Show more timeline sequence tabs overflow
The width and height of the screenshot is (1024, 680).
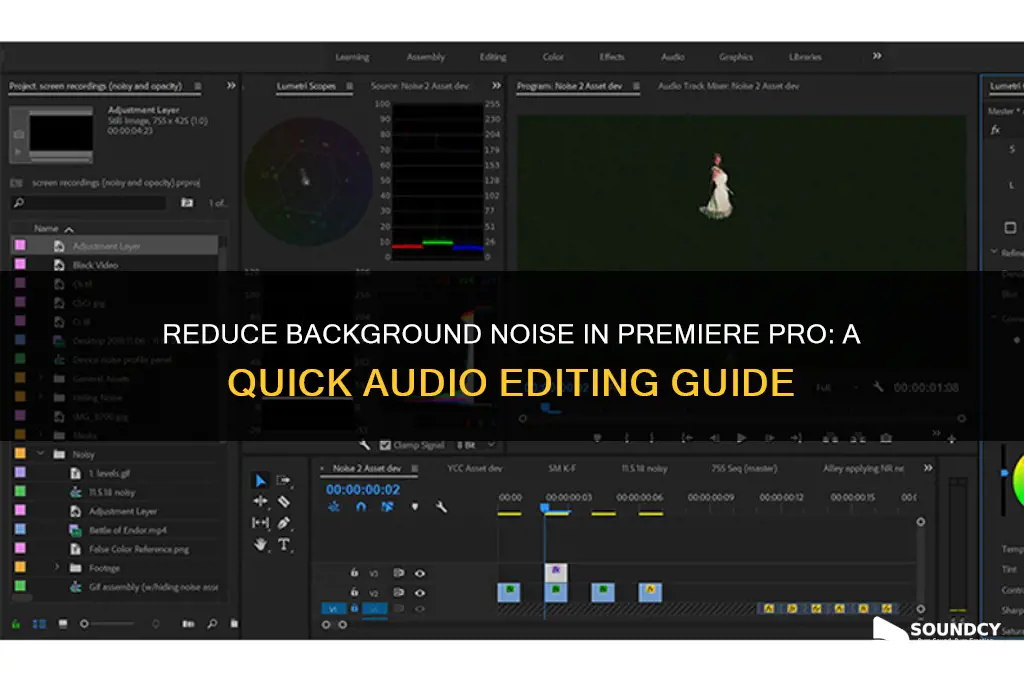pos(928,468)
